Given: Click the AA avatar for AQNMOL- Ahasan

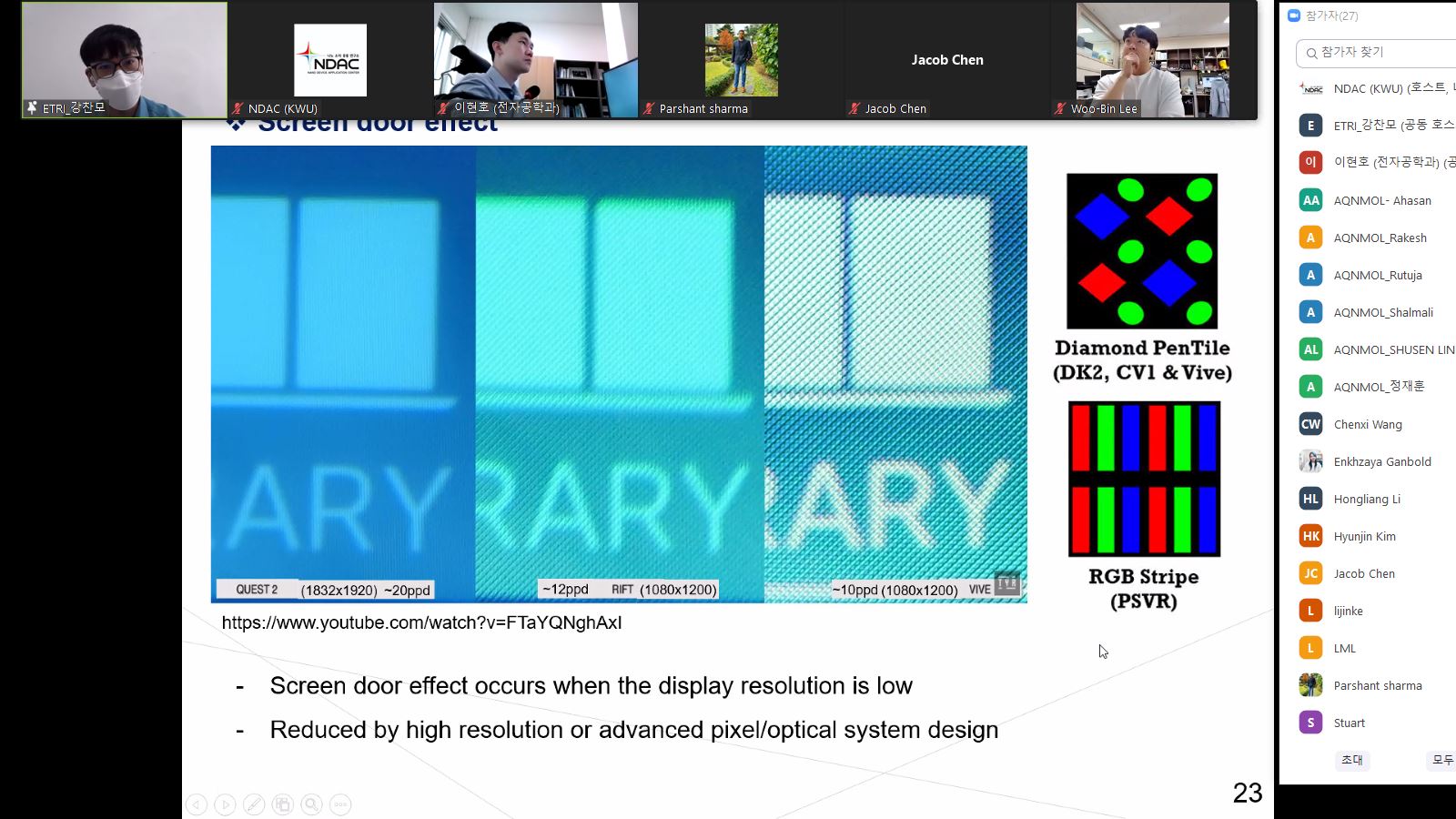Looking at the screenshot, I should point(1310,200).
